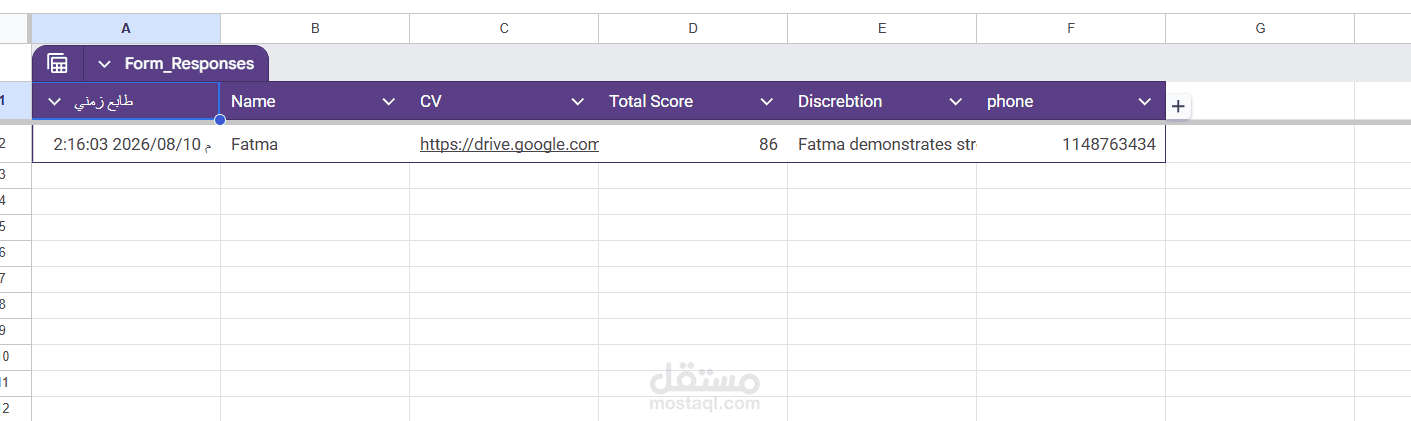Click the Total Score table header cell
Screen dimensions: 1411x421
[693, 102]
